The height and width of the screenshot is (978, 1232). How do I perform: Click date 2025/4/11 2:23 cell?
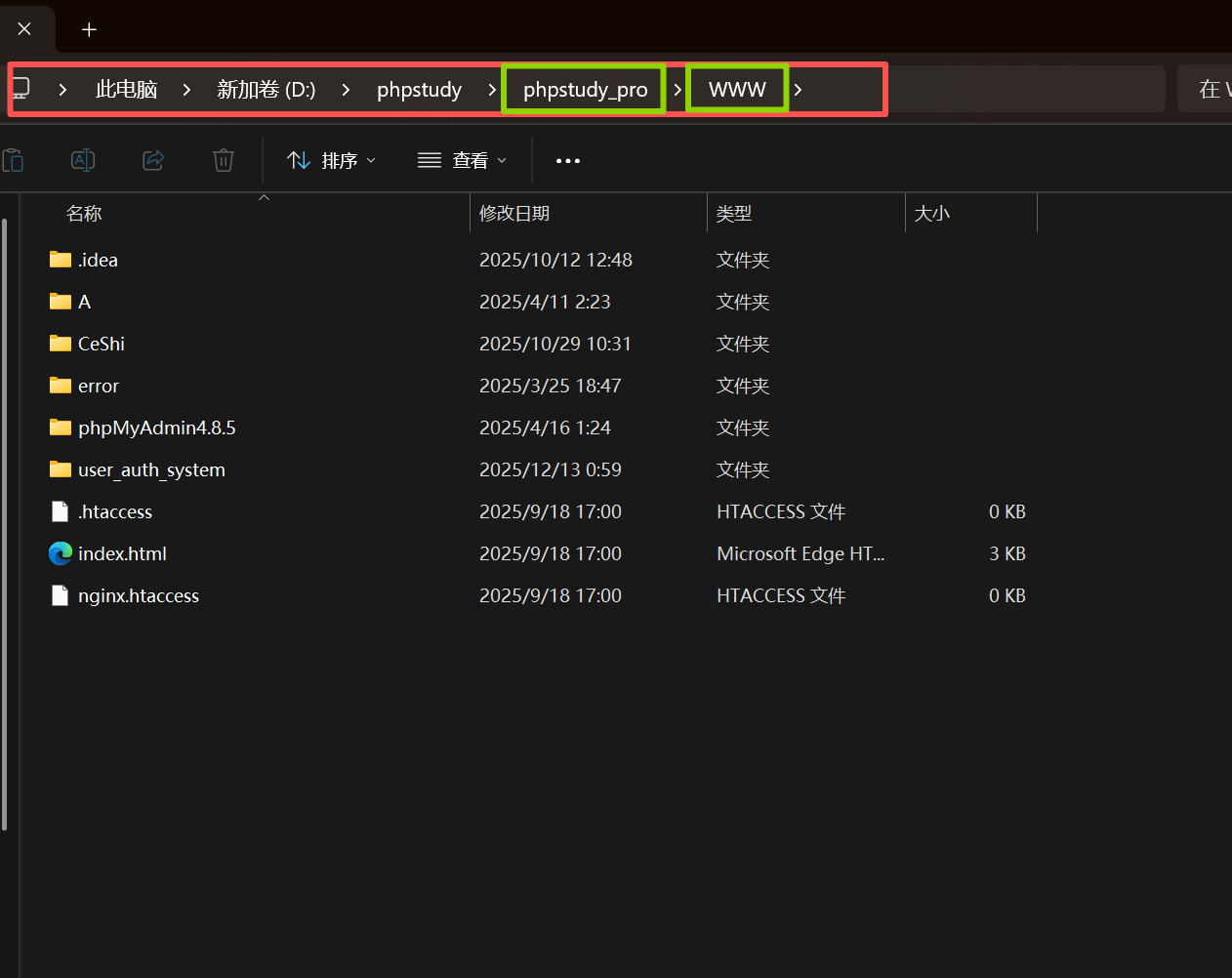545,302
